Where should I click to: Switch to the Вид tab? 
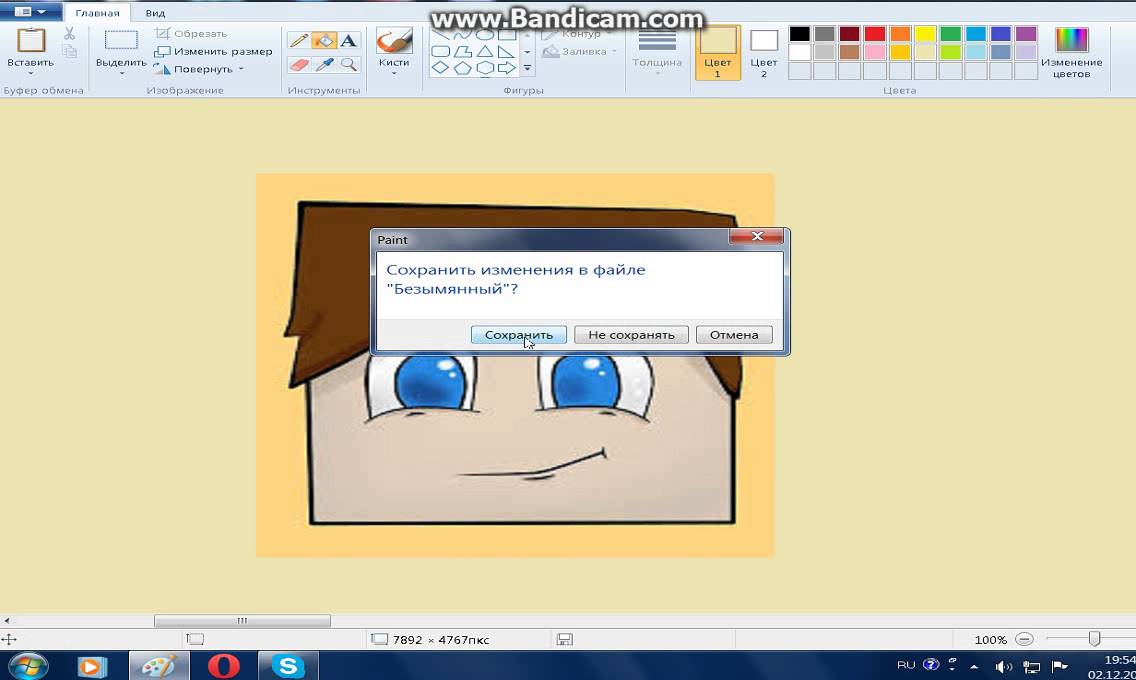click(155, 13)
